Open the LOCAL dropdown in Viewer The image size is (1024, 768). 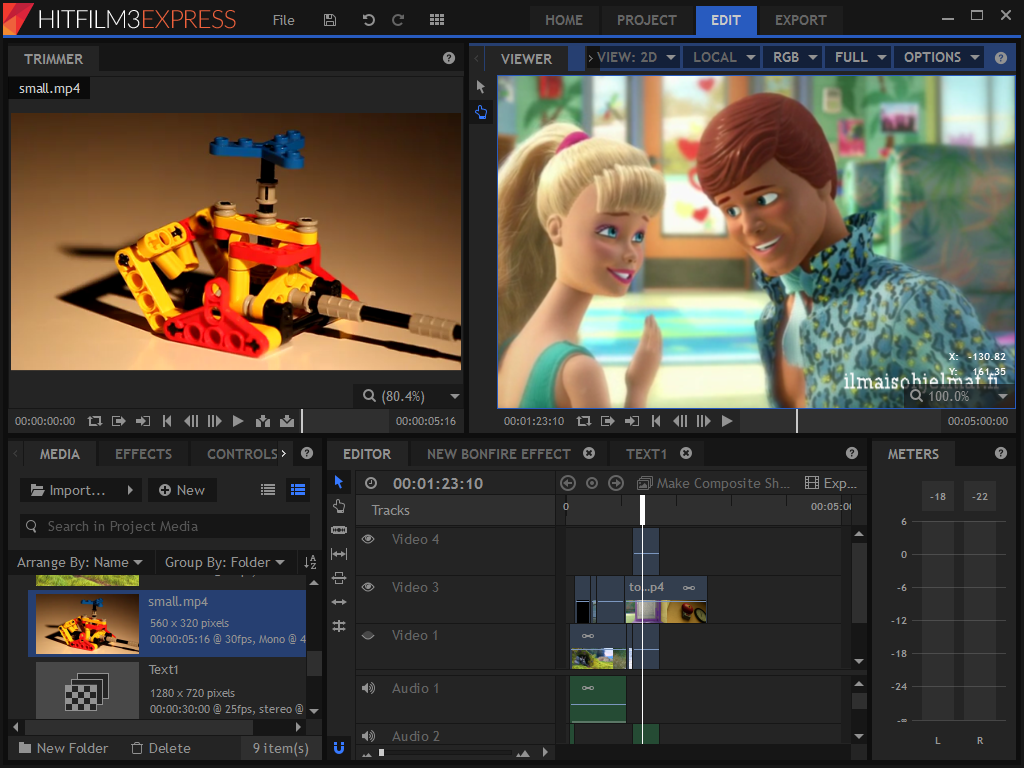(x=724, y=57)
